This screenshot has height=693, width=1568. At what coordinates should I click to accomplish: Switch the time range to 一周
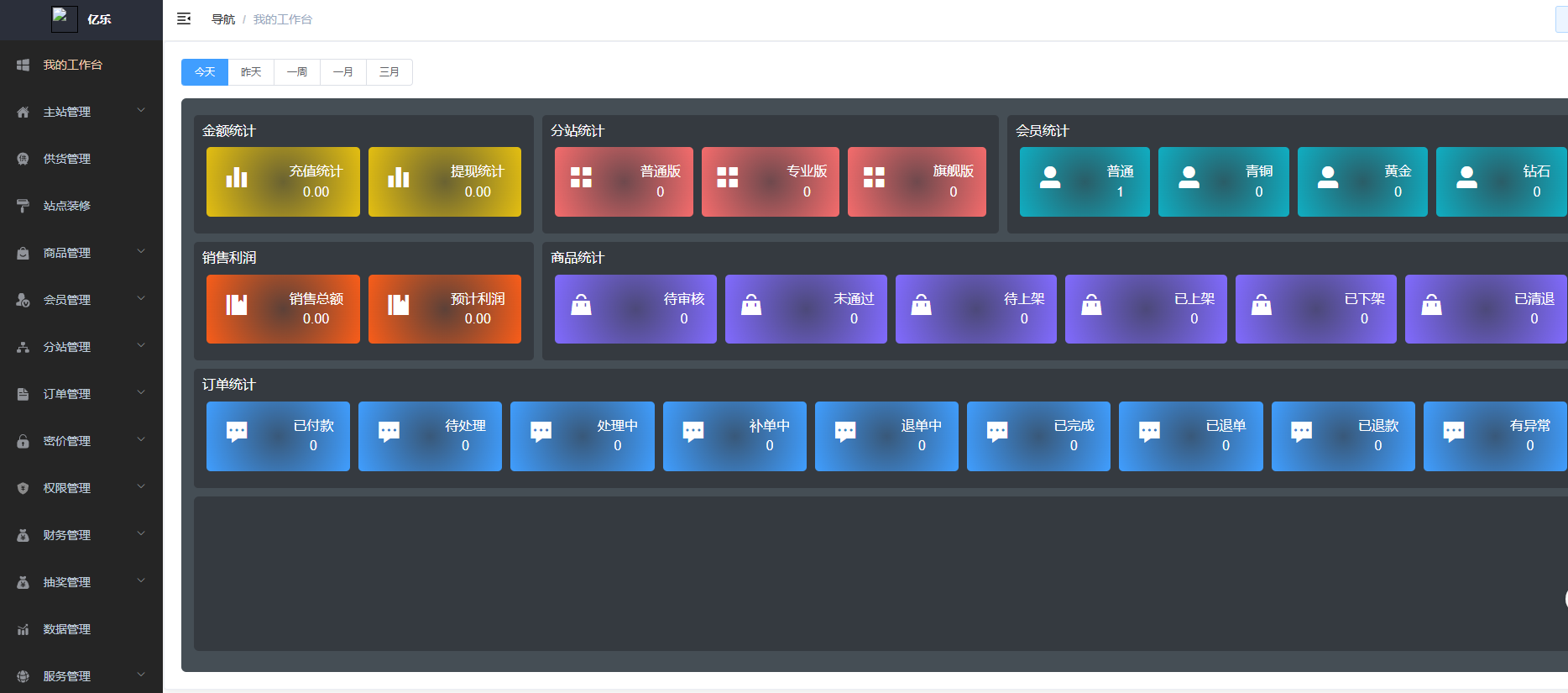click(x=297, y=72)
